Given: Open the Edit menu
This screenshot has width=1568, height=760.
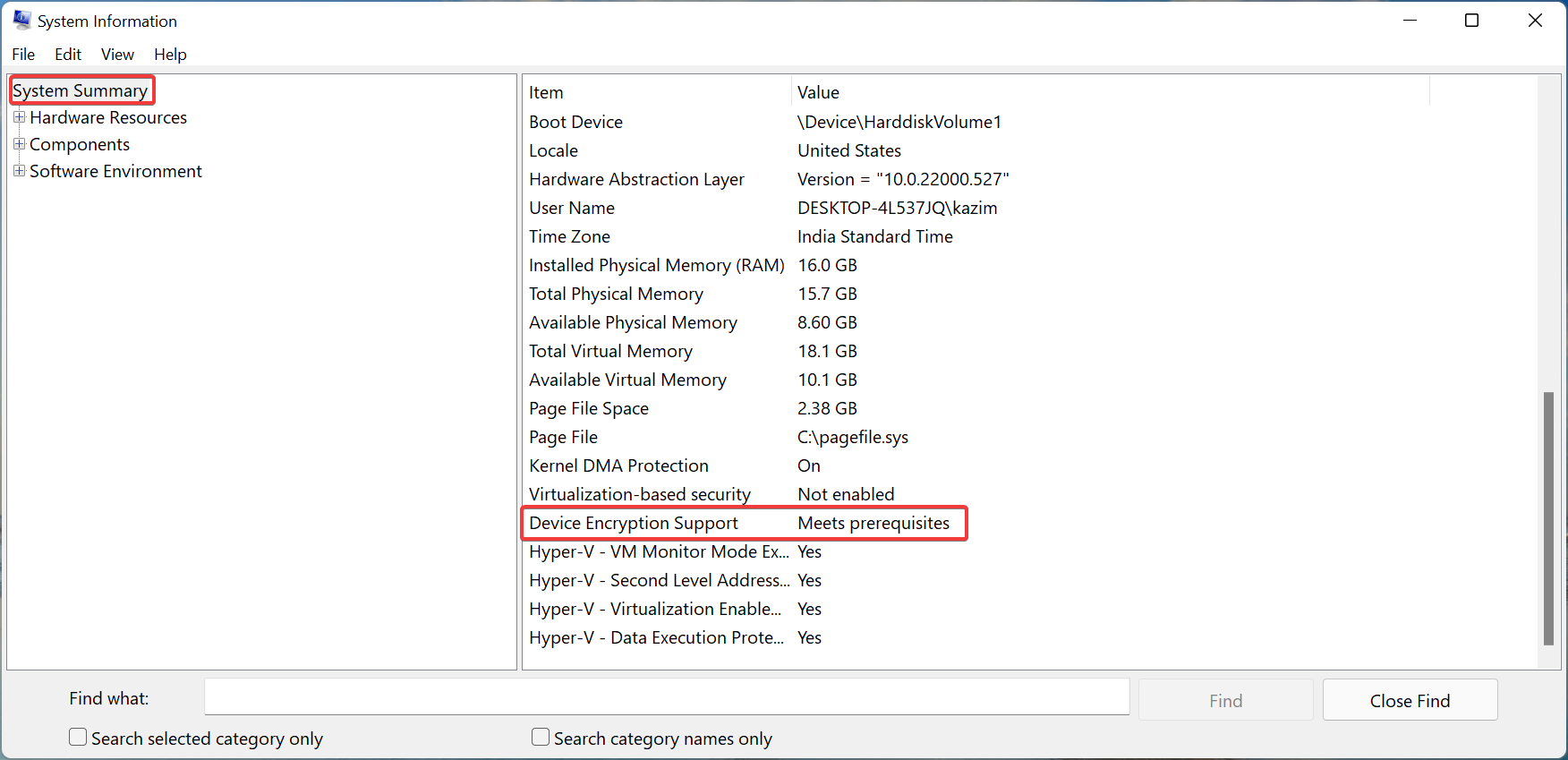Looking at the screenshot, I should [68, 55].
